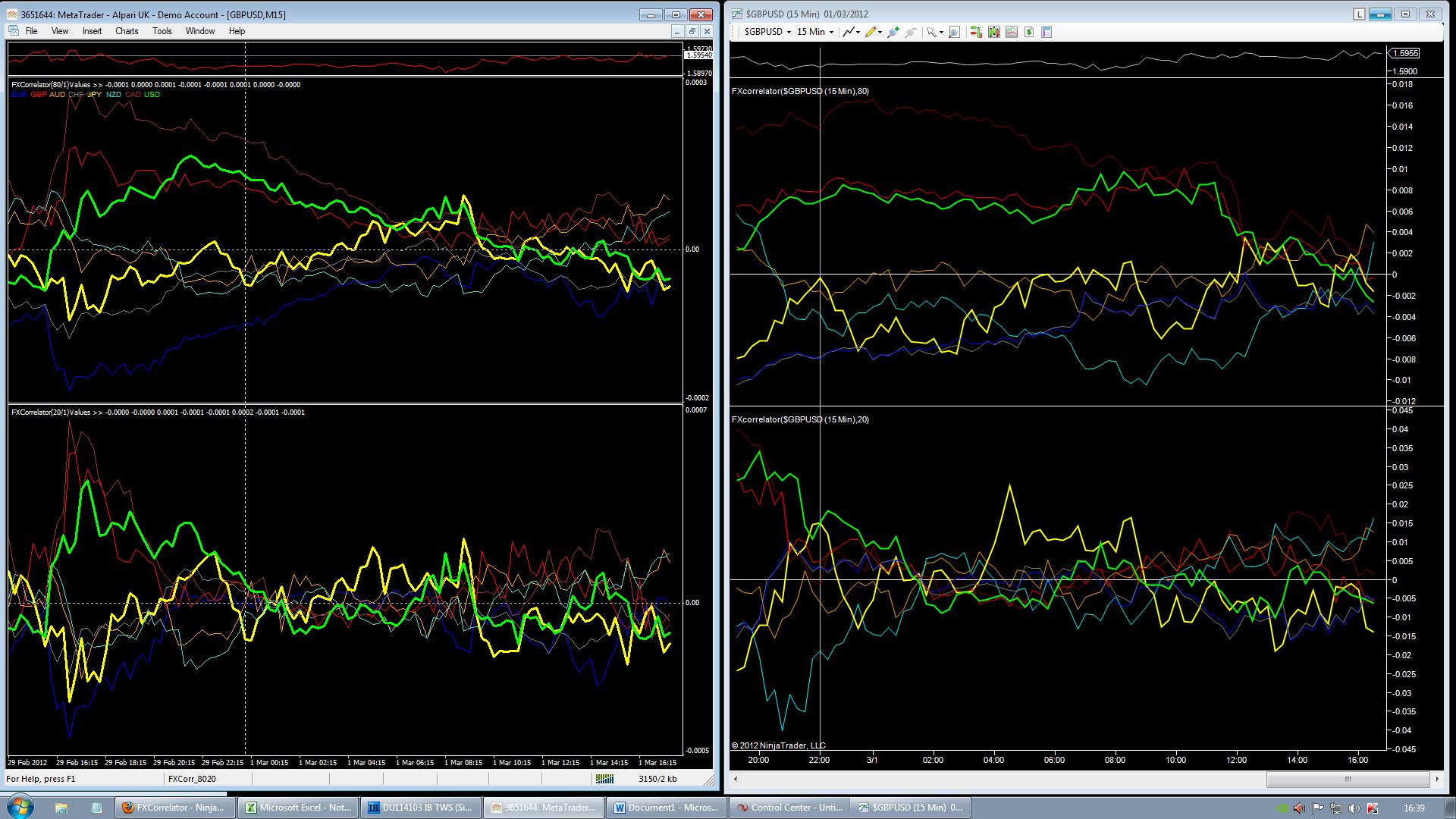
Task: Switch to Document1 Word taskbar button
Action: pyautogui.click(x=667, y=808)
